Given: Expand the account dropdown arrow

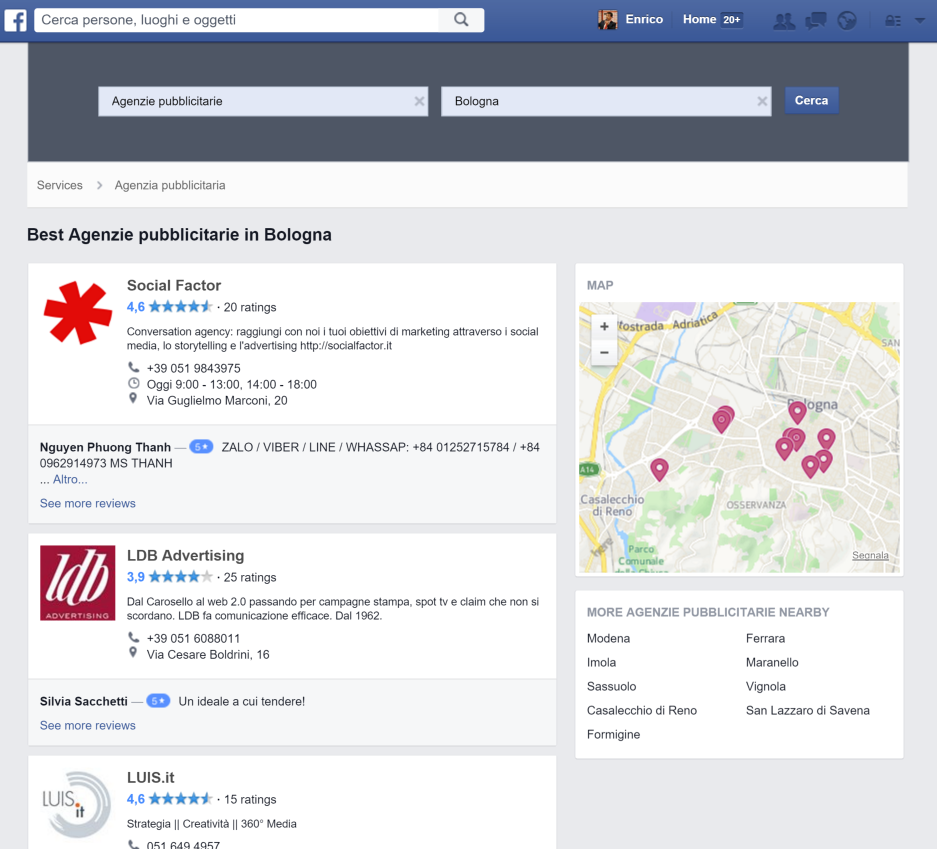Looking at the screenshot, I should pyautogui.click(x=920, y=21).
